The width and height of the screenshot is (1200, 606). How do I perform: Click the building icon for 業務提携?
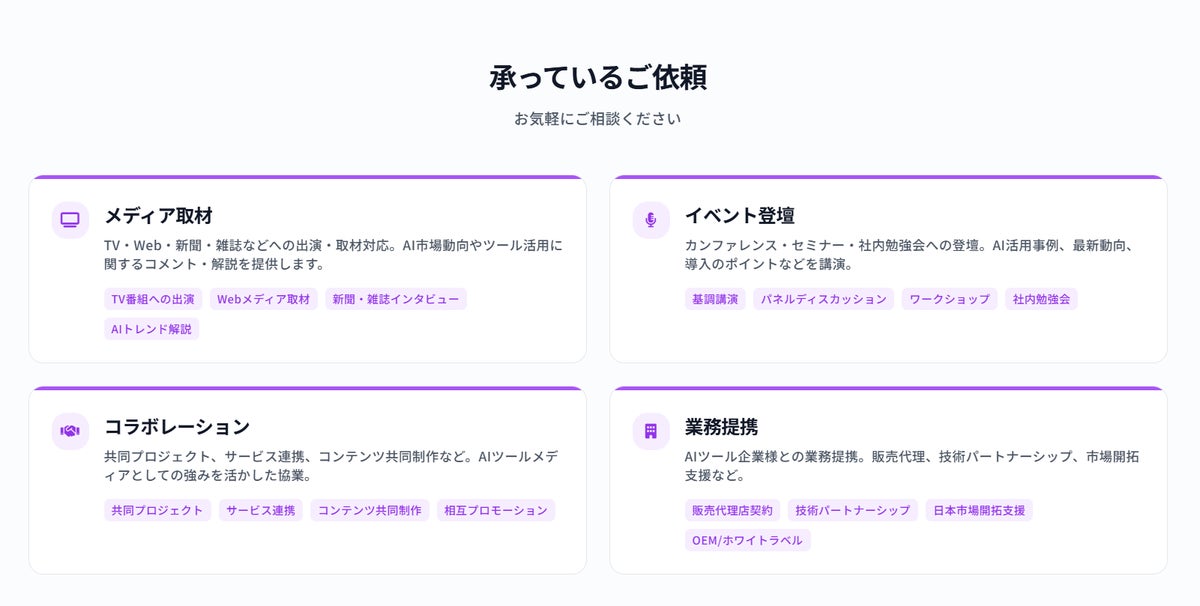click(651, 431)
